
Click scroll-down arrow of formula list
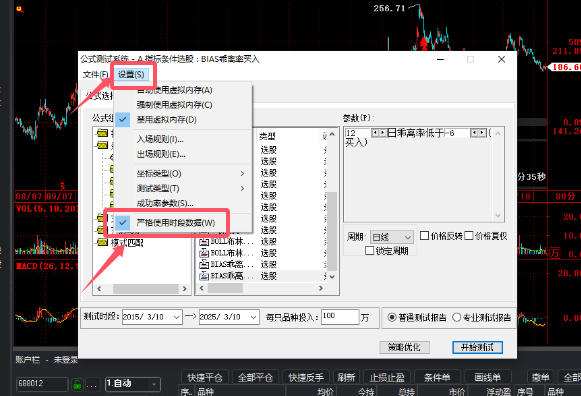pos(332,277)
